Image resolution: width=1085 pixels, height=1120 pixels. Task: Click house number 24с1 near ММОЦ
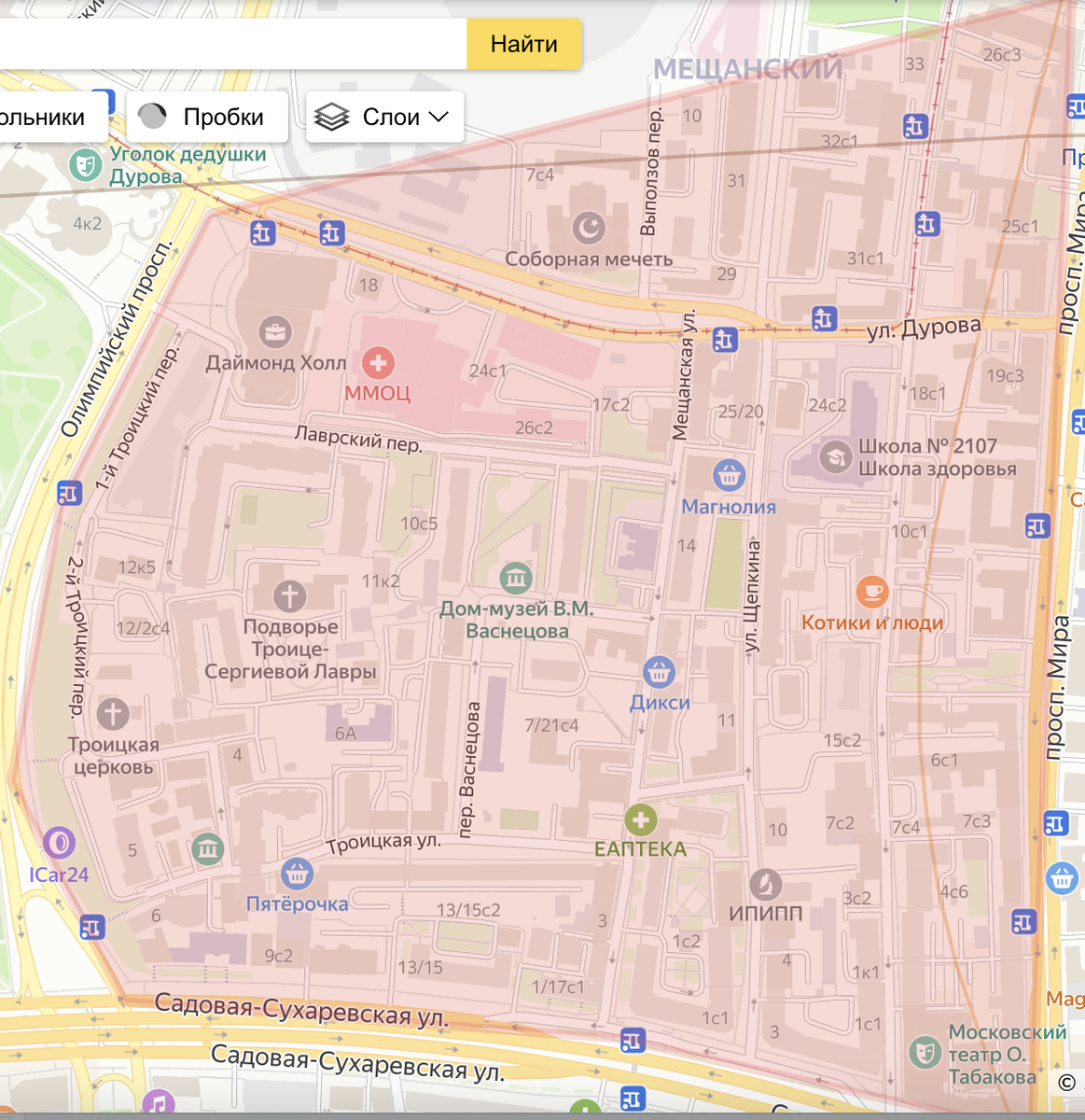(488, 371)
